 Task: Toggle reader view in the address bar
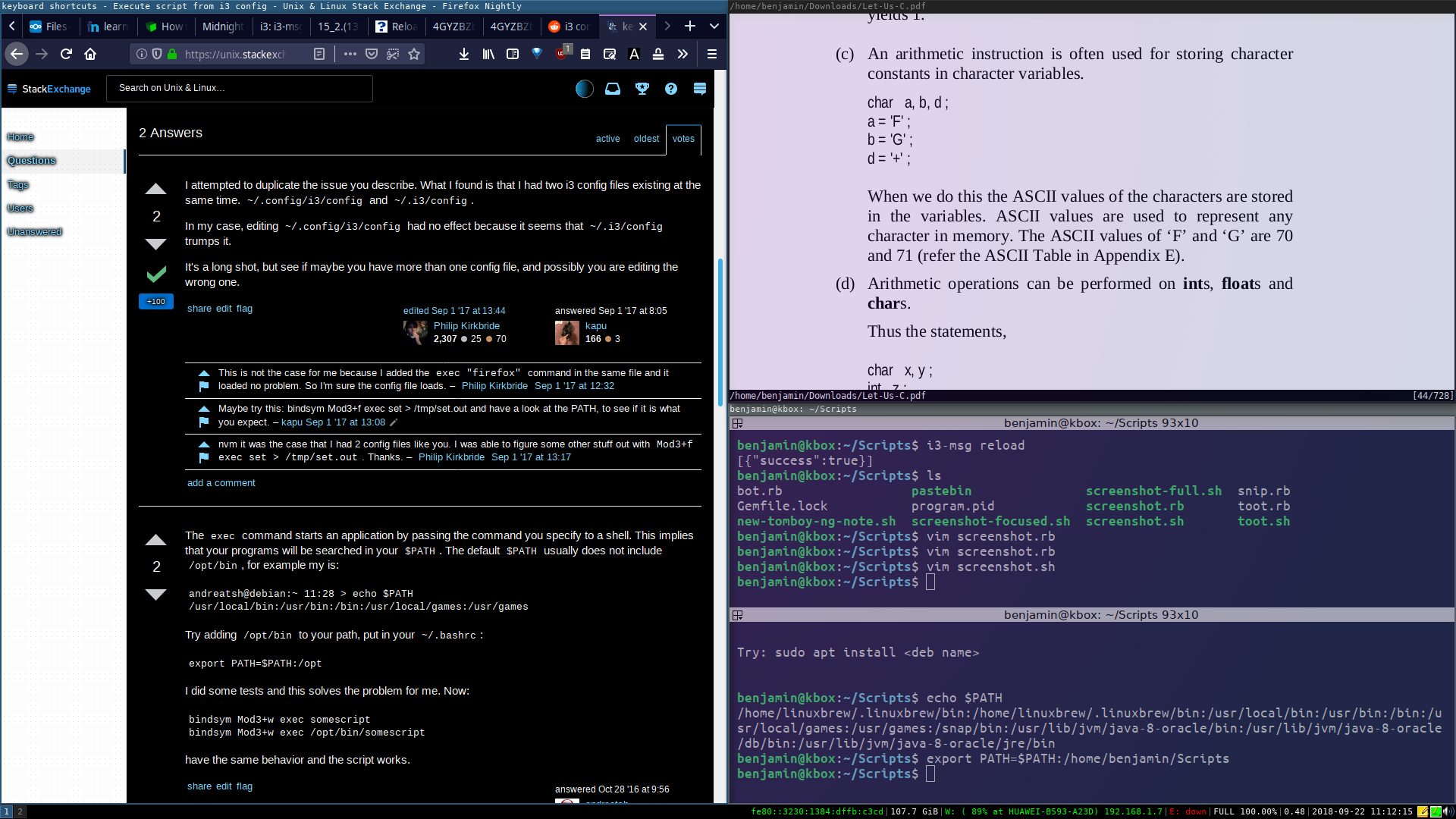click(319, 54)
